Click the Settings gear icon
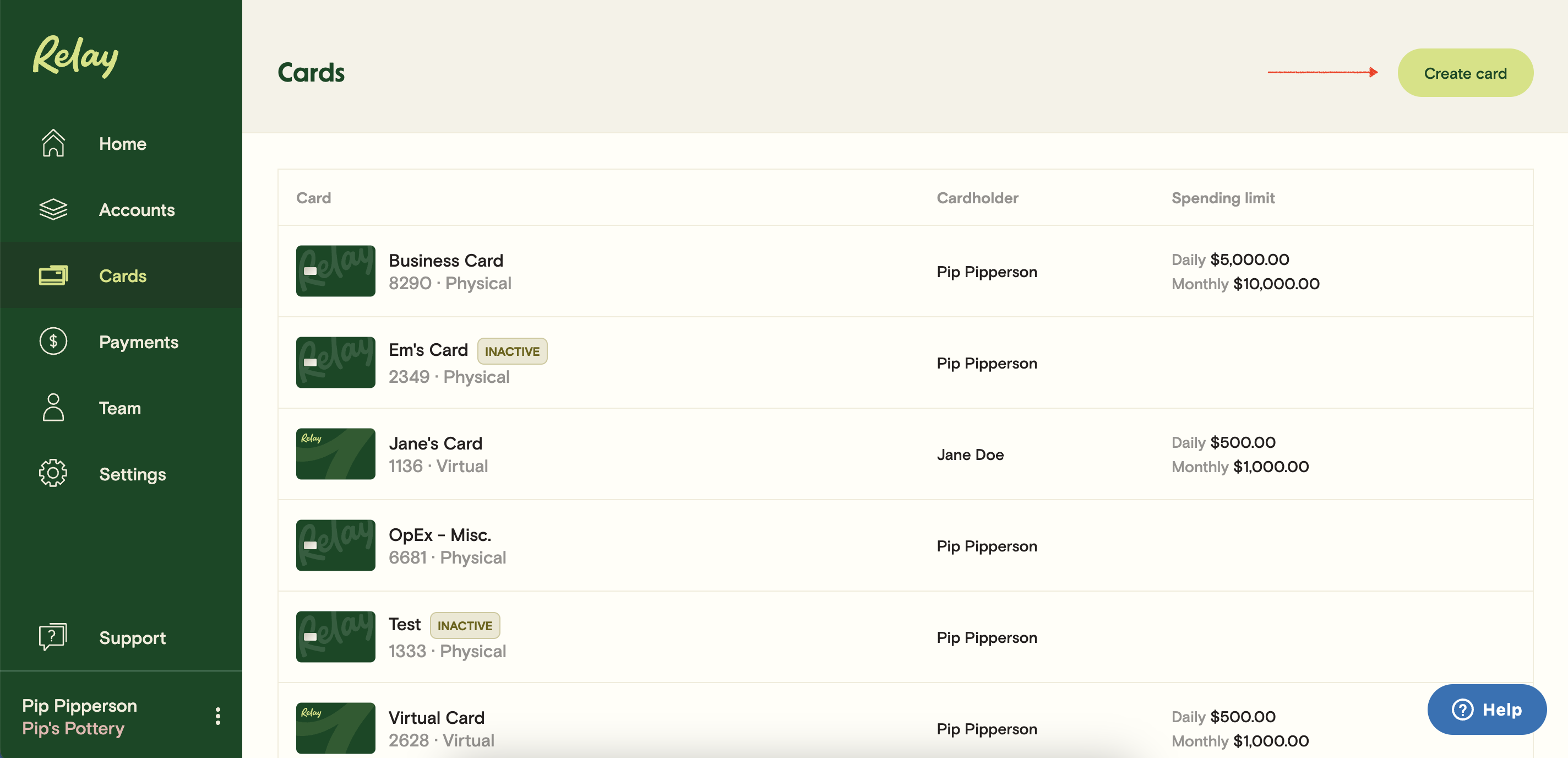The height and width of the screenshot is (758, 1568). [x=52, y=473]
